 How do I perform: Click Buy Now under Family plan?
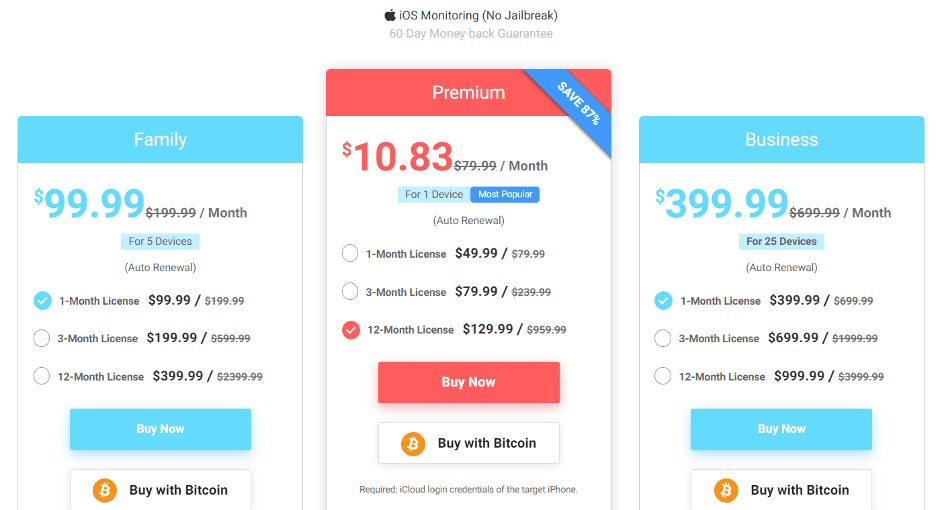click(160, 429)
